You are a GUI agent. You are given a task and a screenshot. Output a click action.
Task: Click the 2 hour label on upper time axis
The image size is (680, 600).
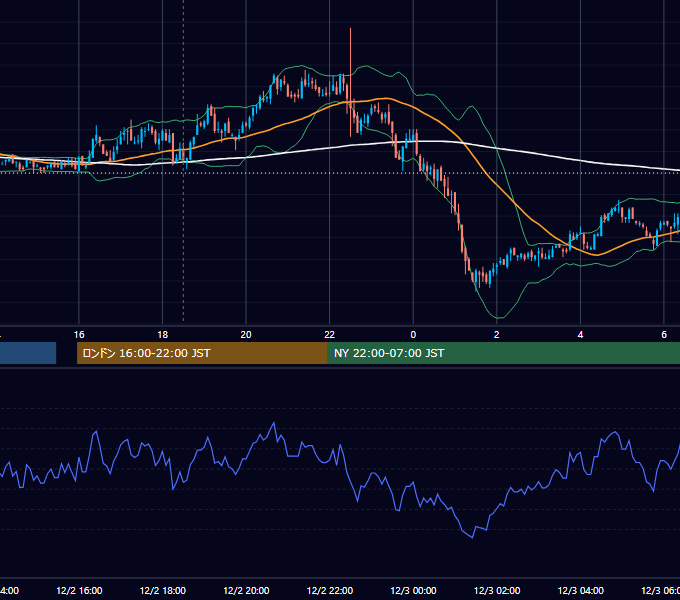[497, 335]
